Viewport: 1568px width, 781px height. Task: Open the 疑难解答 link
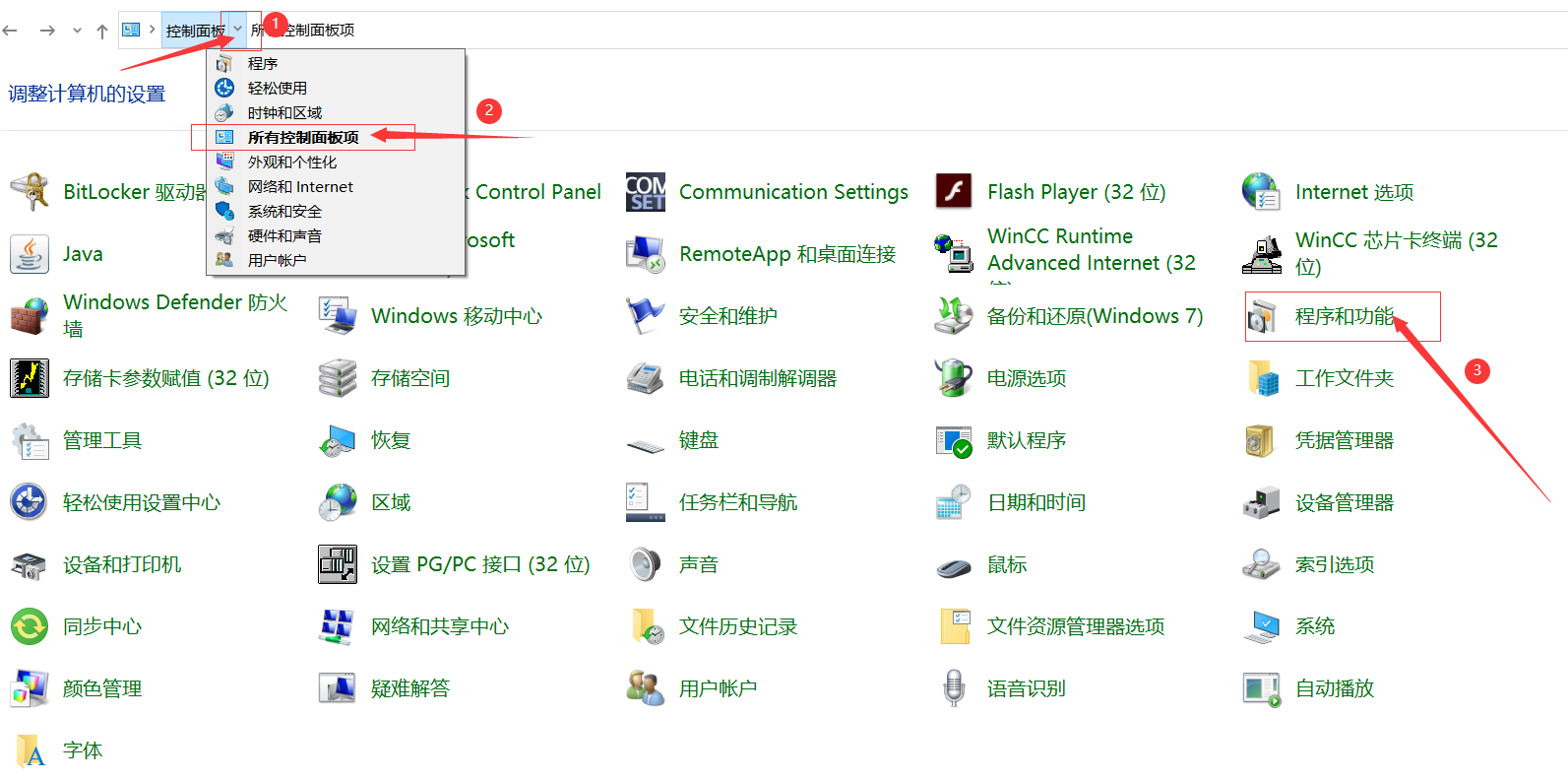tap(410, 688)
